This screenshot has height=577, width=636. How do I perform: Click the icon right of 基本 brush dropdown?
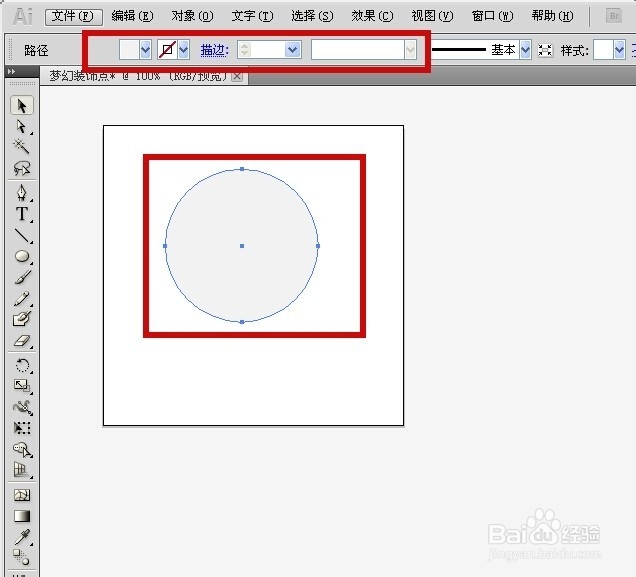545,50
